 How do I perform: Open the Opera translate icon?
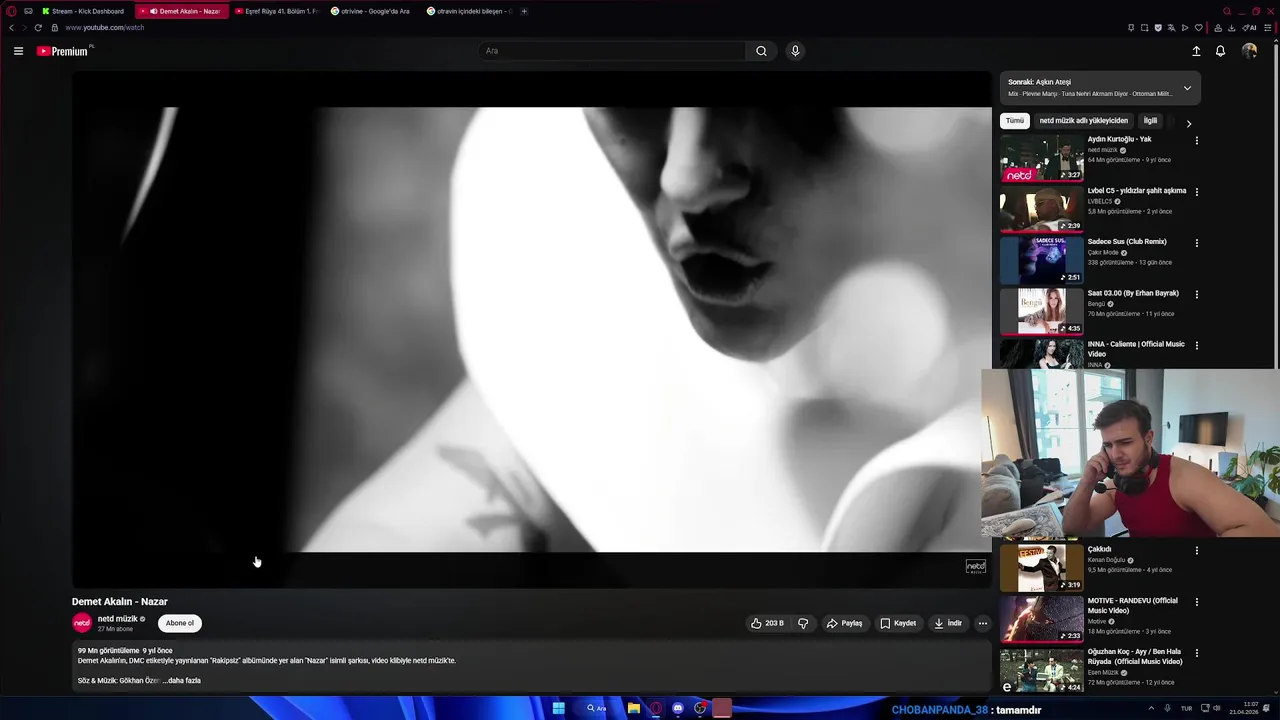tap(1171, 28)
